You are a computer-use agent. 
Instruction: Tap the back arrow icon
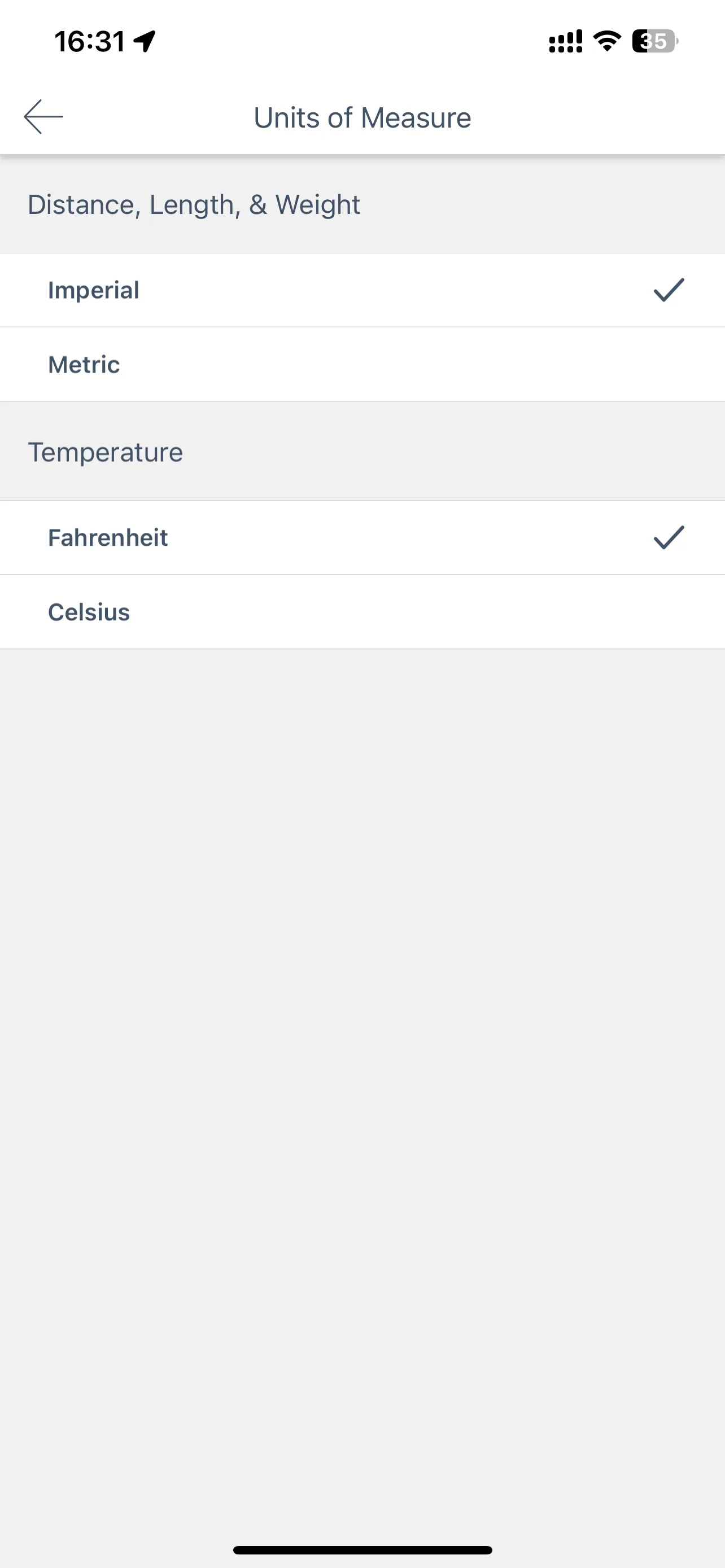point(43,116)
